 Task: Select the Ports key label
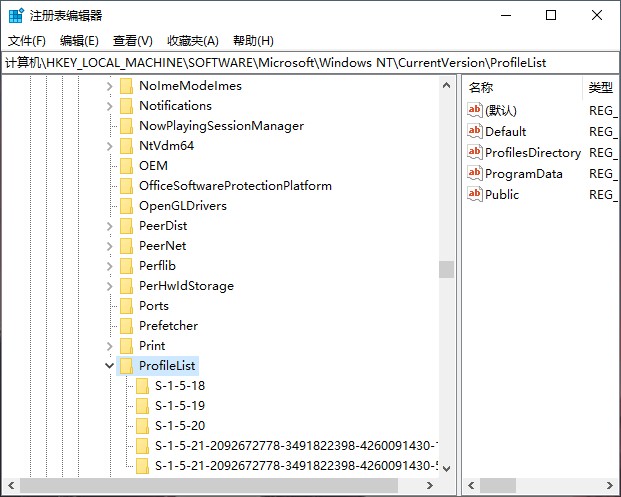pyautogui.click(x=154, y=306)
